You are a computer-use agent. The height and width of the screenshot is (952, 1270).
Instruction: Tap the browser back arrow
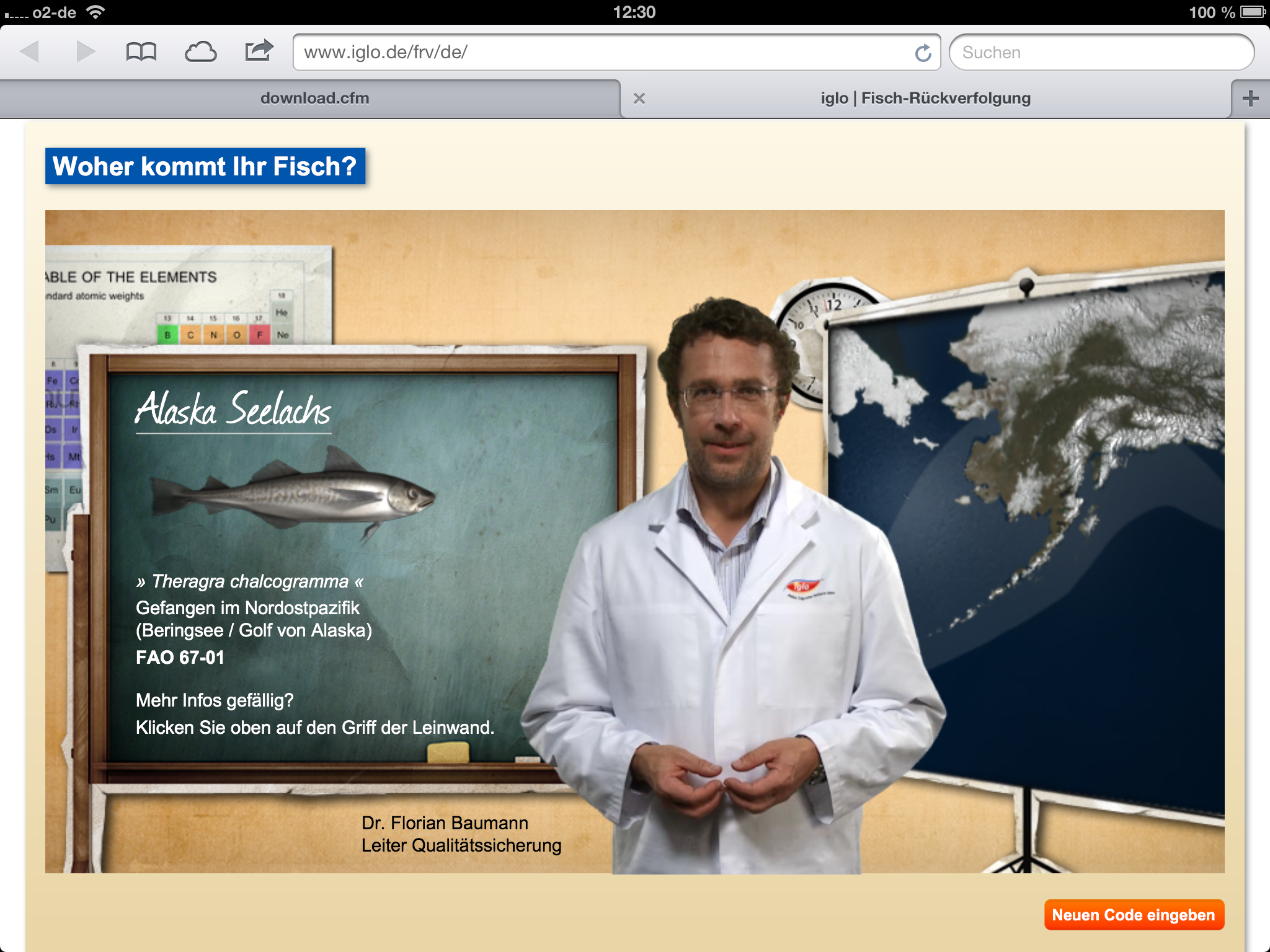click(30, 52)
